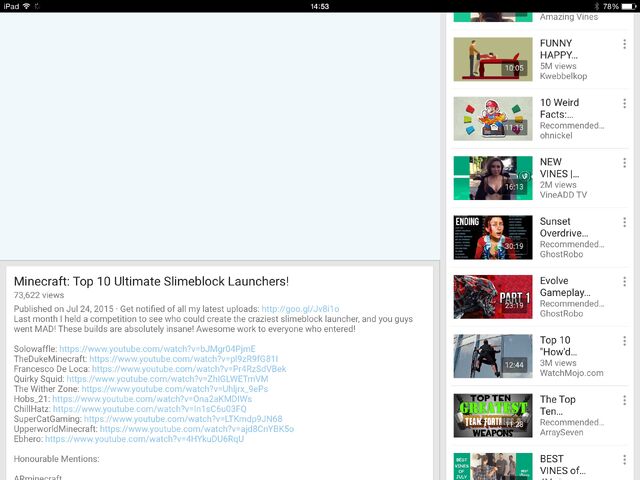Tap the ohnickel channel name
Screen dimensions: 640x480
coord(556,136)
